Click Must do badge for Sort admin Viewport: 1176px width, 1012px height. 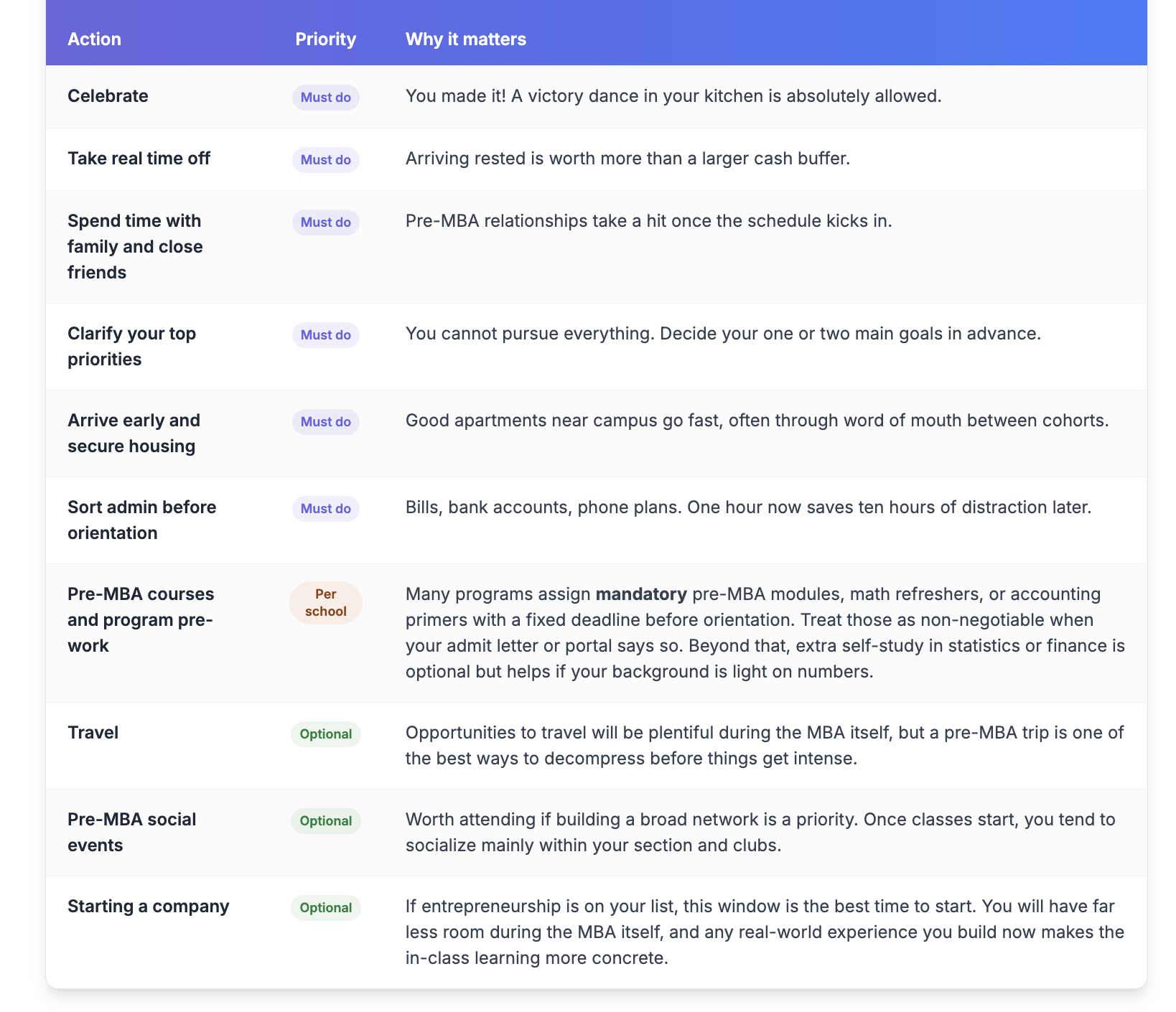coord(325,509)
